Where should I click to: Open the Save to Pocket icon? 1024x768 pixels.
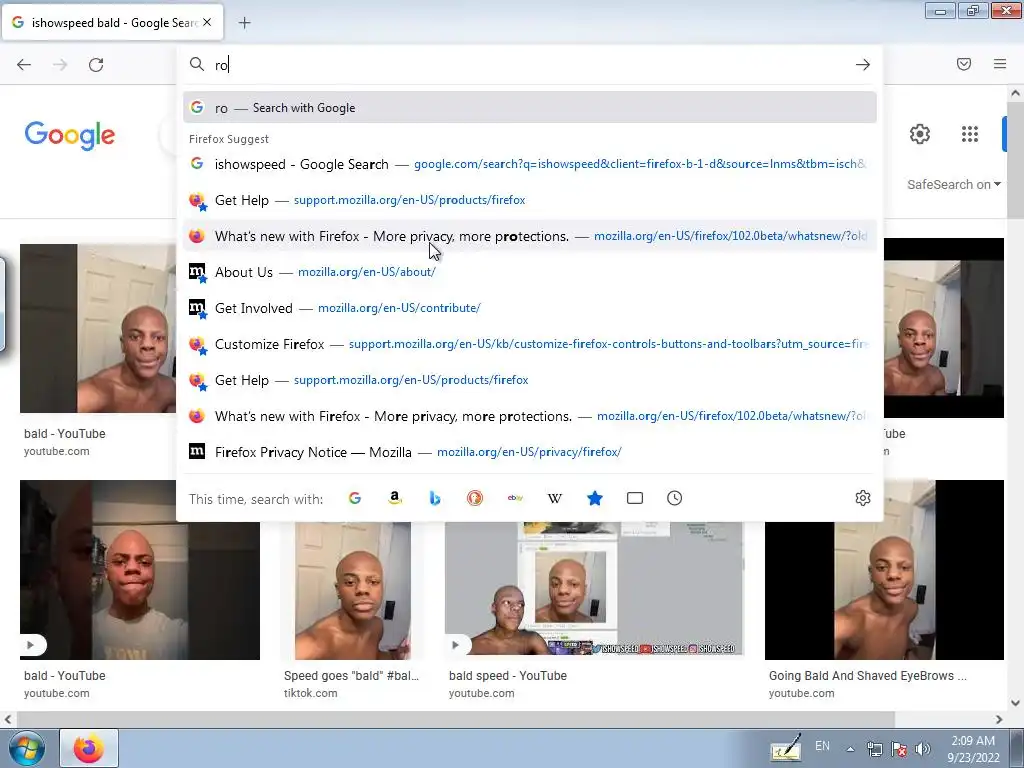(x=964, y=64)
